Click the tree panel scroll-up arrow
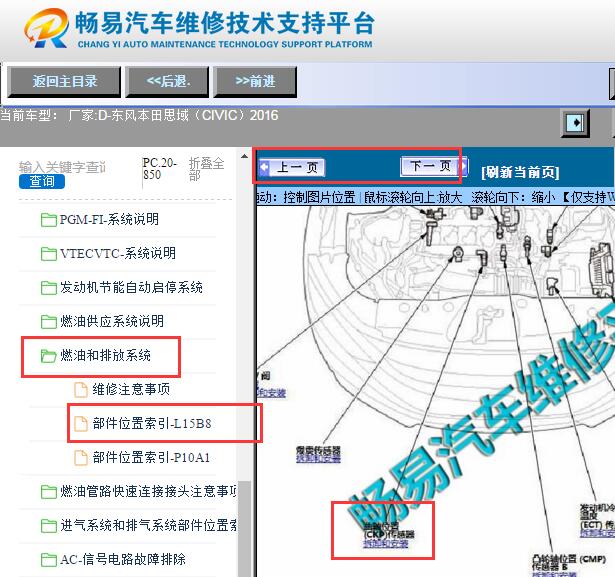 (244, 157)
